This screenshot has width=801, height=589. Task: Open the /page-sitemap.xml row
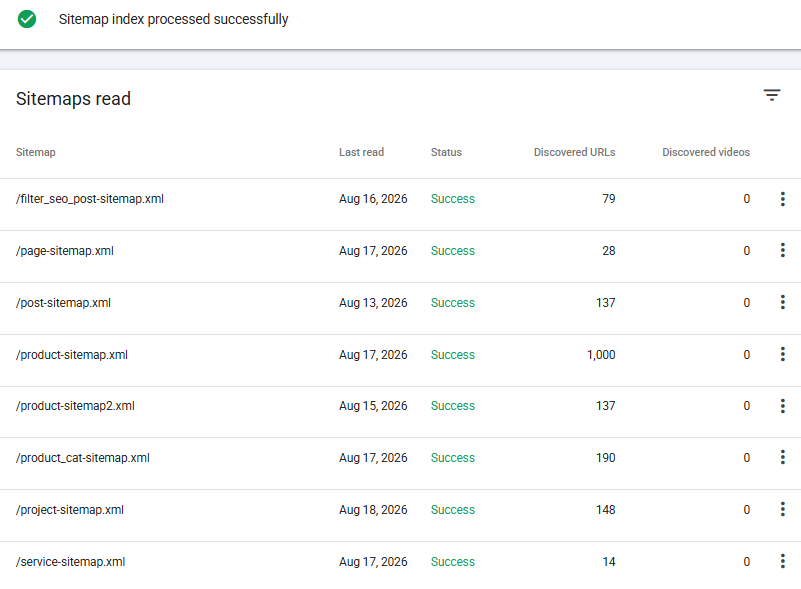click(x=400, y=251)
